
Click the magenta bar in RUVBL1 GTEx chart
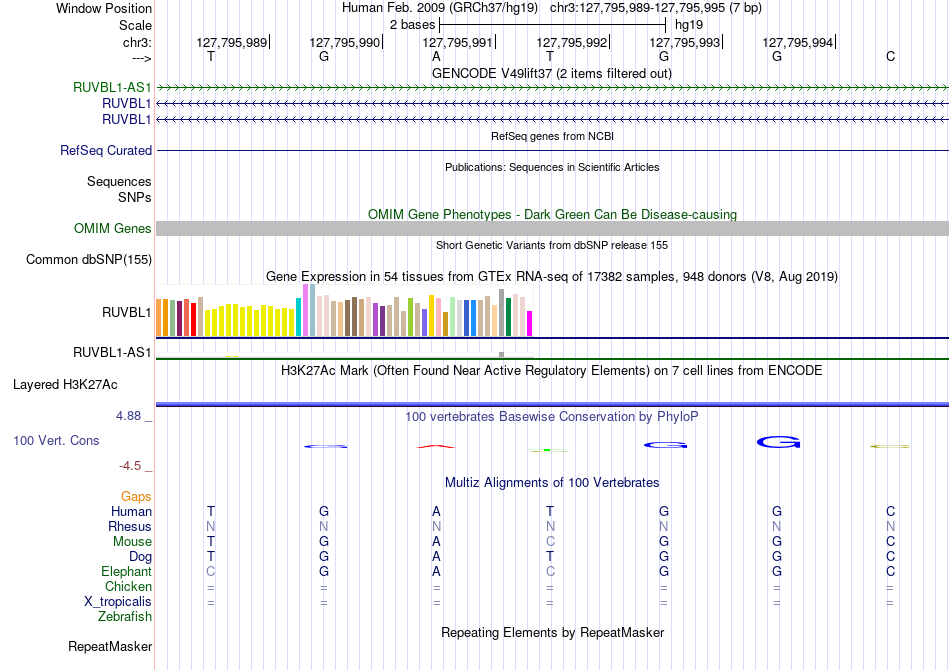[x=530, y=323]
